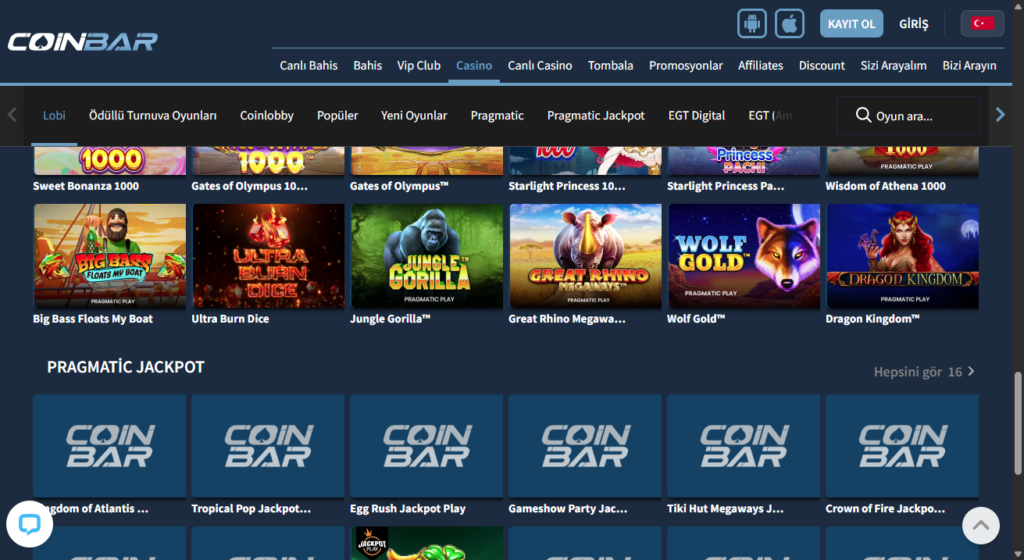Switch to the Pragmatic Jackpot tab
1024x560 pixels.
(x=595, y=116)
